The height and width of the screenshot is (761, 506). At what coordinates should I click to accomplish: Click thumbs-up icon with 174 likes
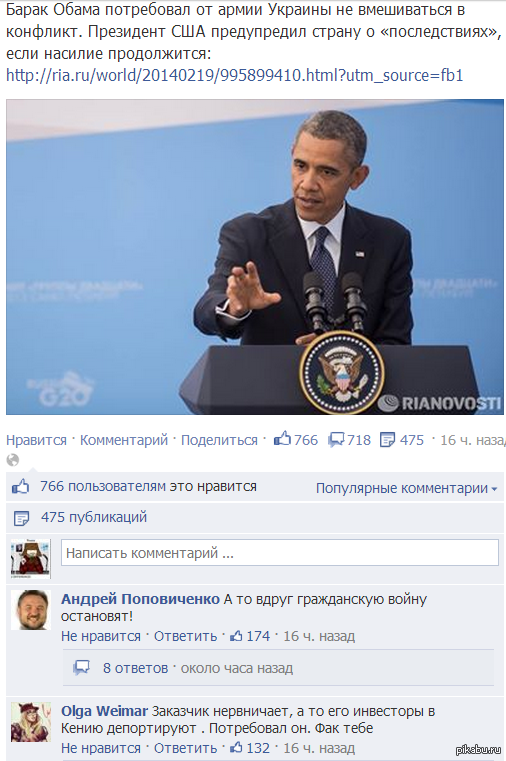236,636
